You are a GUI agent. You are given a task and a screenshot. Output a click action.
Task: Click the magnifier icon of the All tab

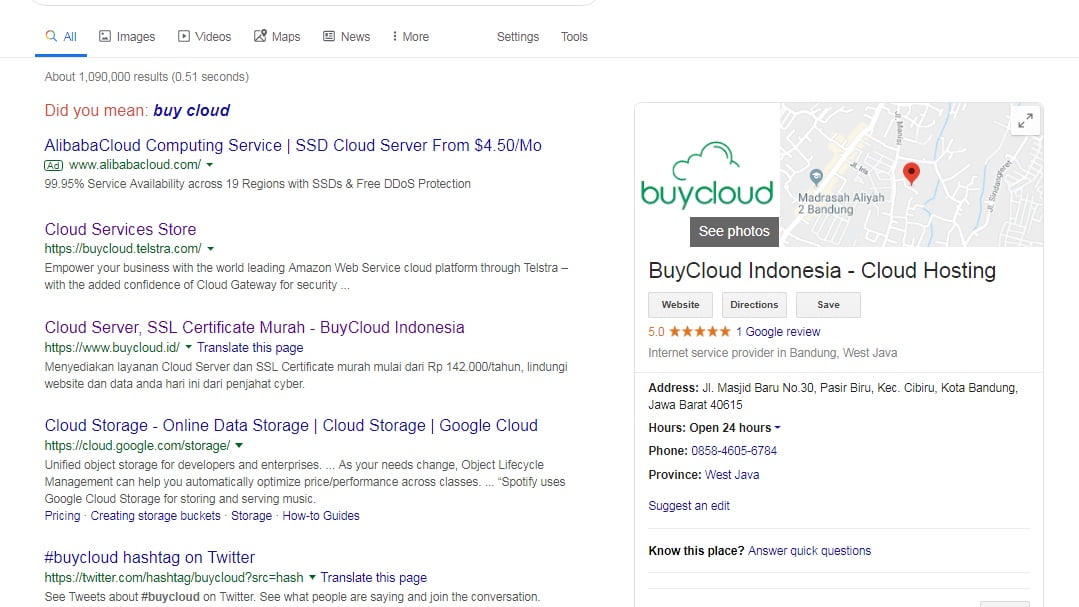pos(51,36)
